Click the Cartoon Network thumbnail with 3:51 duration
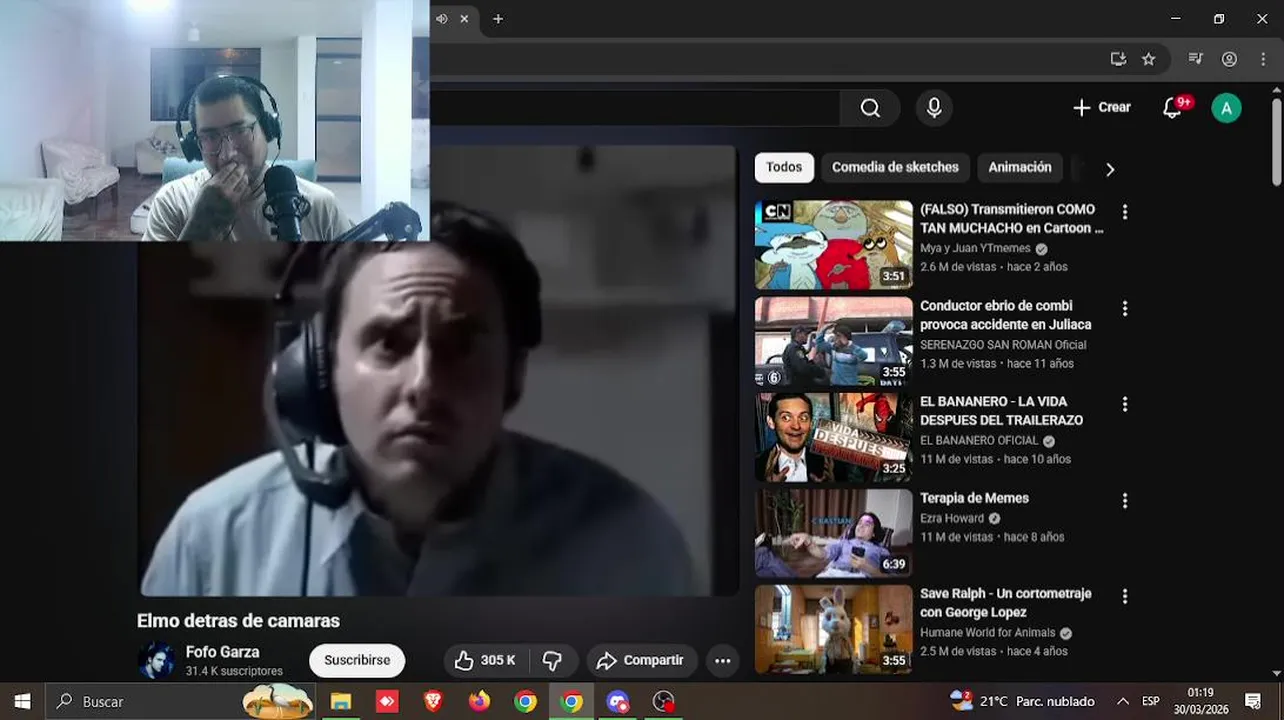1284x720 pixels. [834, 245]
